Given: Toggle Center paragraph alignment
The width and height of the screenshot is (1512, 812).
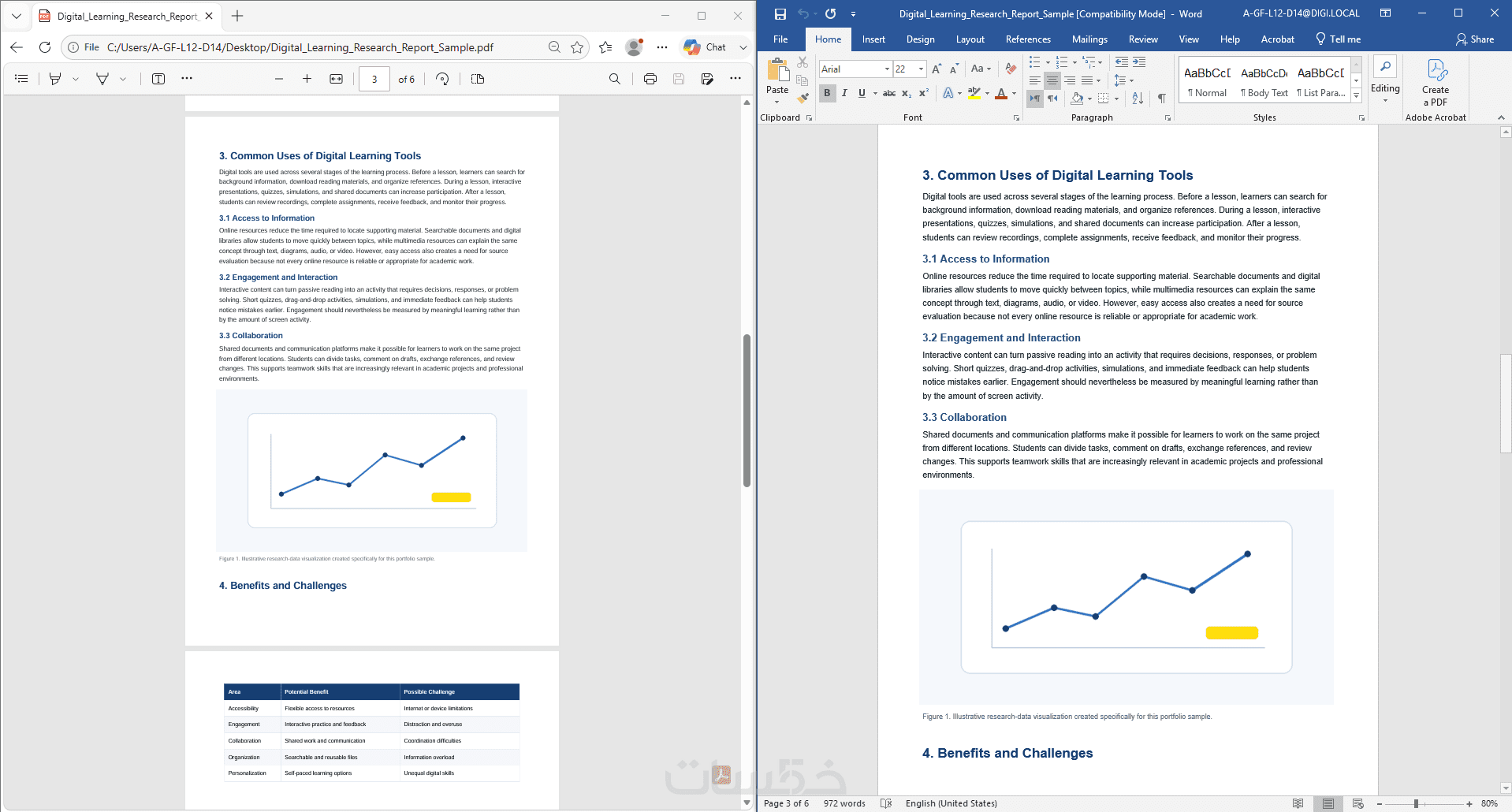Looking at the screenshot, I should 1052,80.
